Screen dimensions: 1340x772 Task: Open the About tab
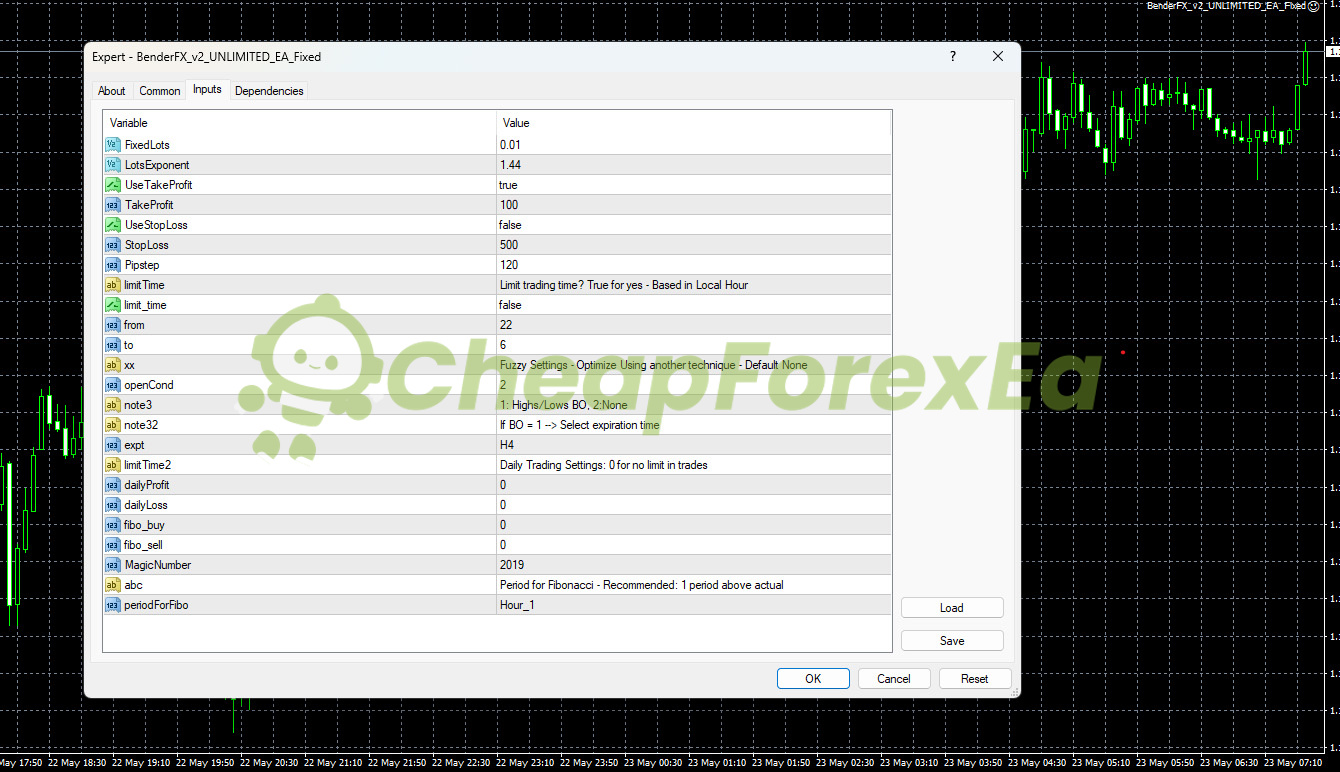pyautogui.click(x=112, y=91)
